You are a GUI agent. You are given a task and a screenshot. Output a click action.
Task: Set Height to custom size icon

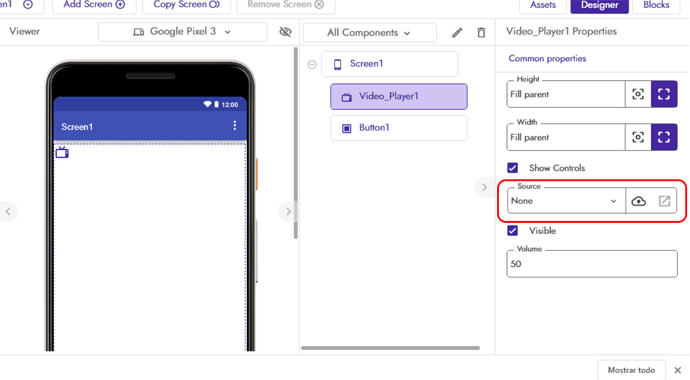coord(638,94)
